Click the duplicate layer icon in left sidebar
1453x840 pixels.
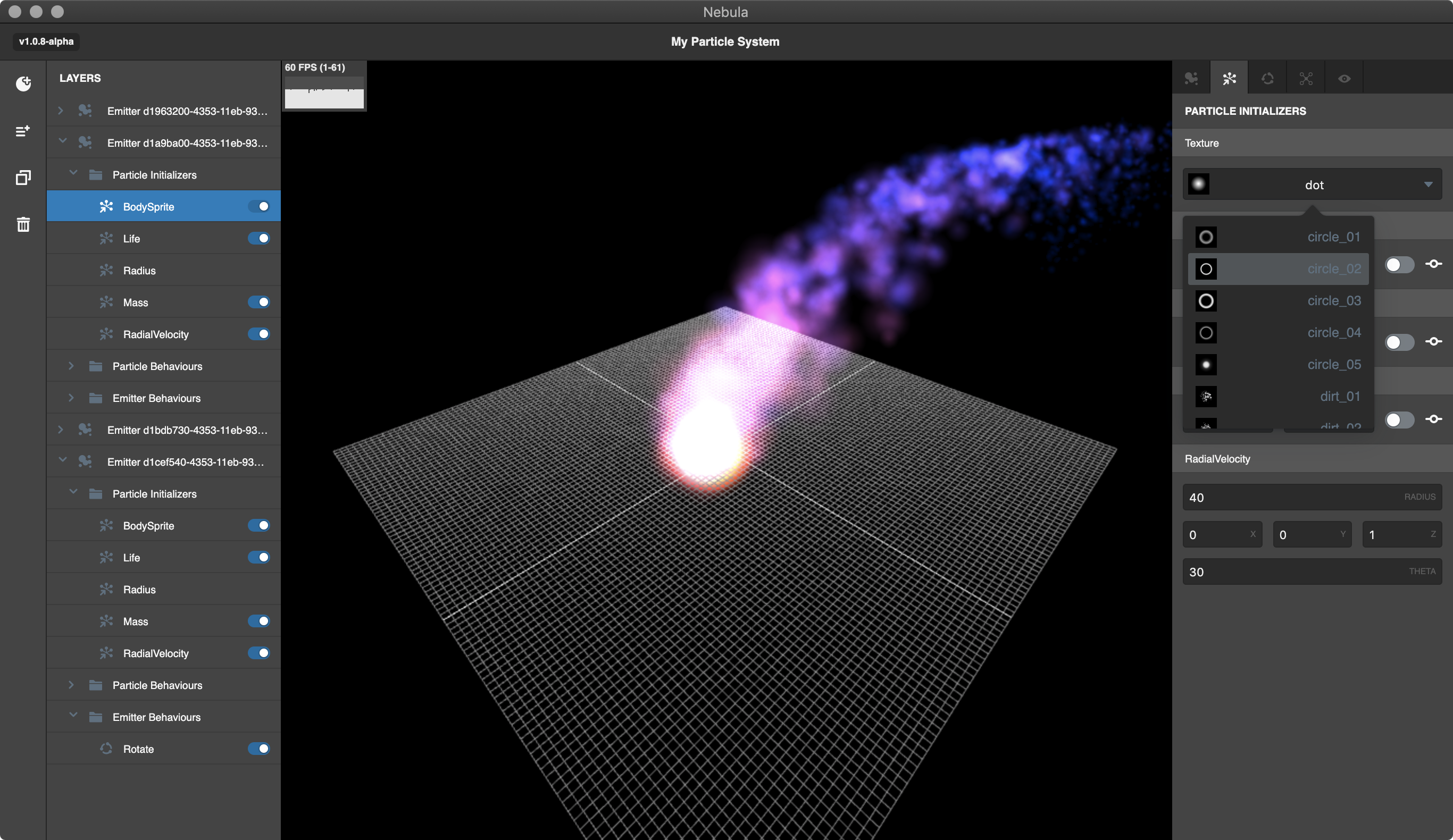click(23, 178)
